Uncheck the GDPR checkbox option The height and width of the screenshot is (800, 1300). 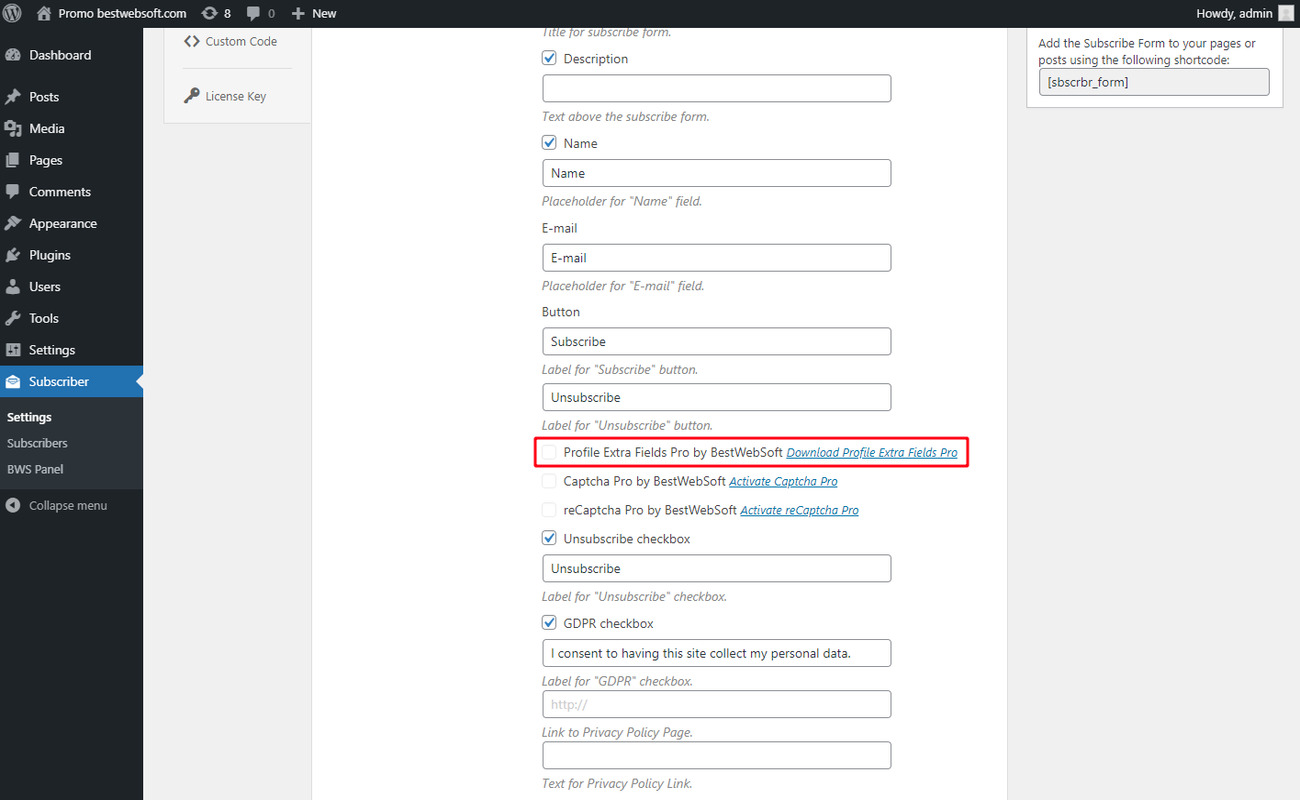click(549, 623)
